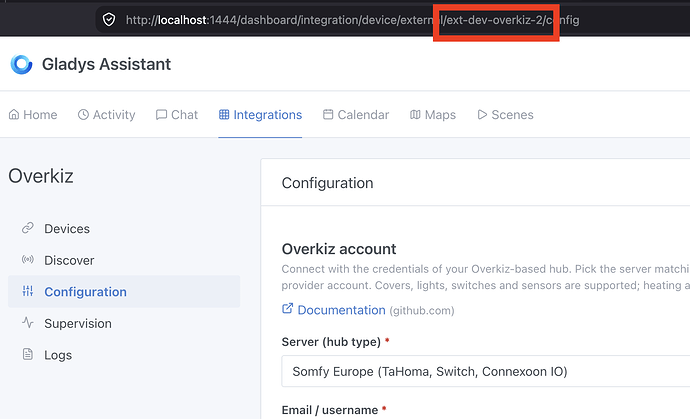Viewport: 690px width, 419px height.
Task: Click the Gladys Assistant title text
Action: [106, 64]
